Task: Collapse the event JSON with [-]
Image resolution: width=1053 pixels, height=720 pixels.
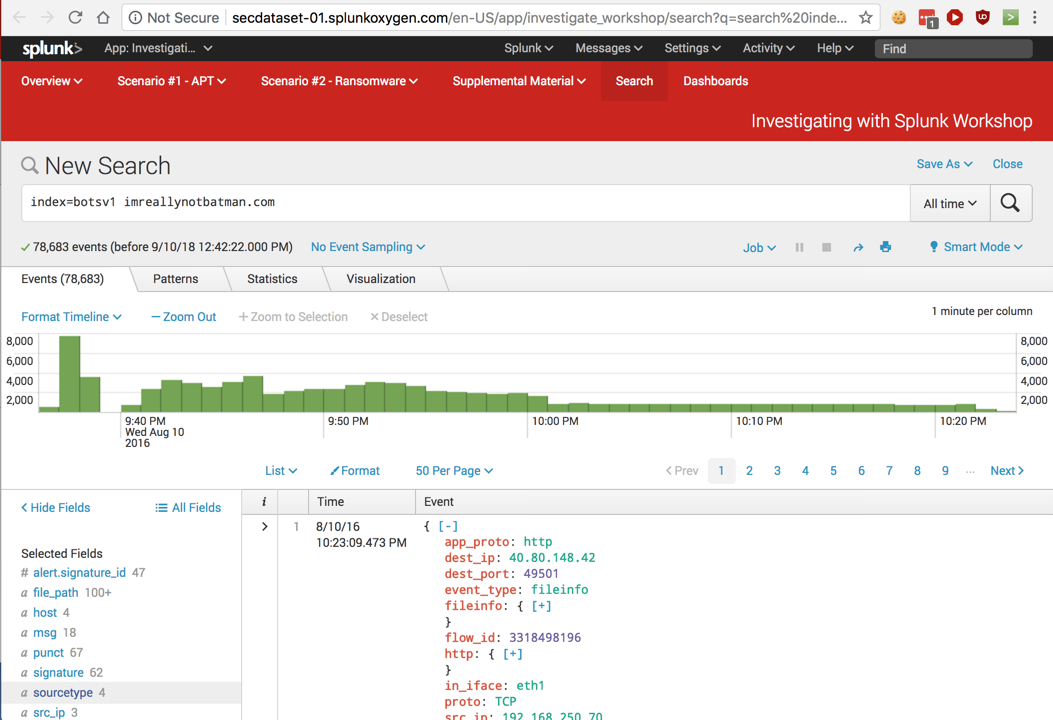Action: click(x=448, y=526)
